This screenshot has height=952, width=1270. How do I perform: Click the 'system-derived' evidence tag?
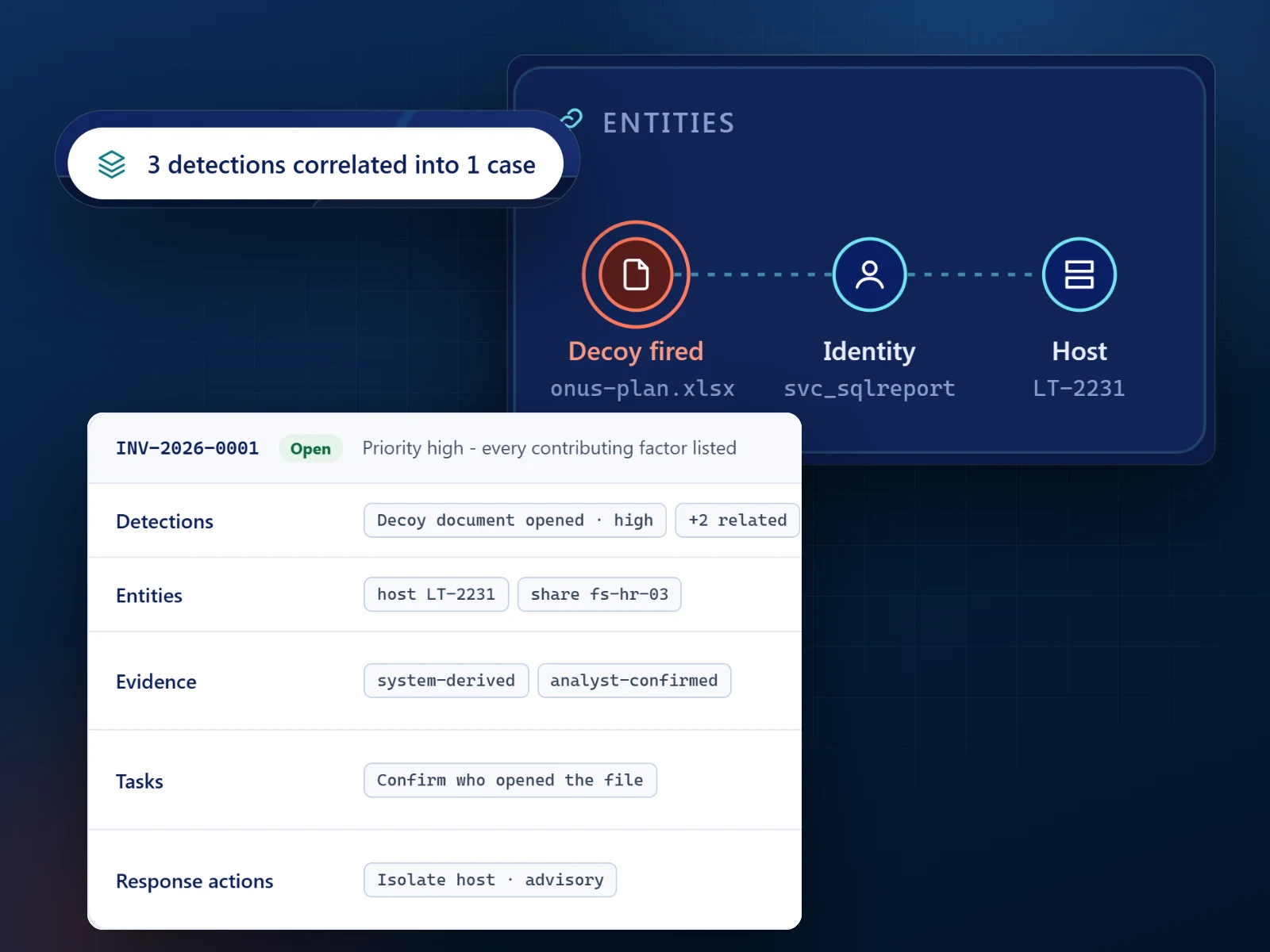pos(446,681)
